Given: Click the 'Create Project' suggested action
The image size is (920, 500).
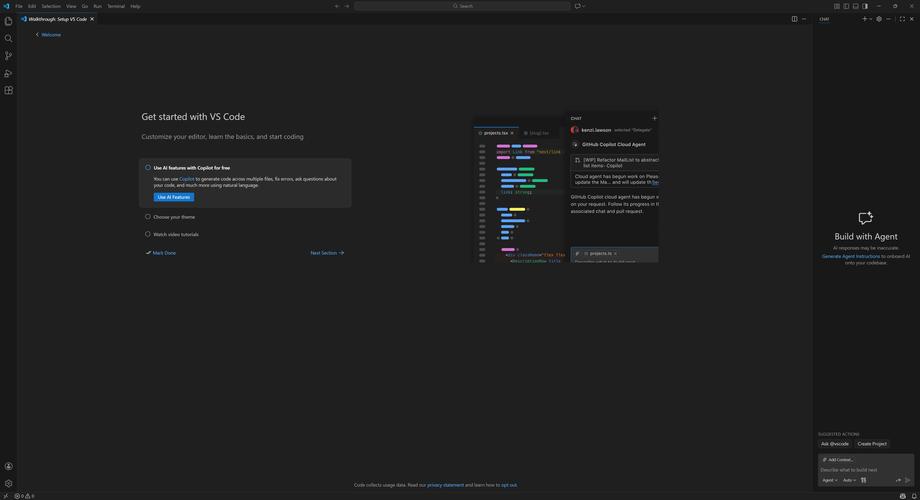Looking at the screenshot, I should [x=872, y=444].
